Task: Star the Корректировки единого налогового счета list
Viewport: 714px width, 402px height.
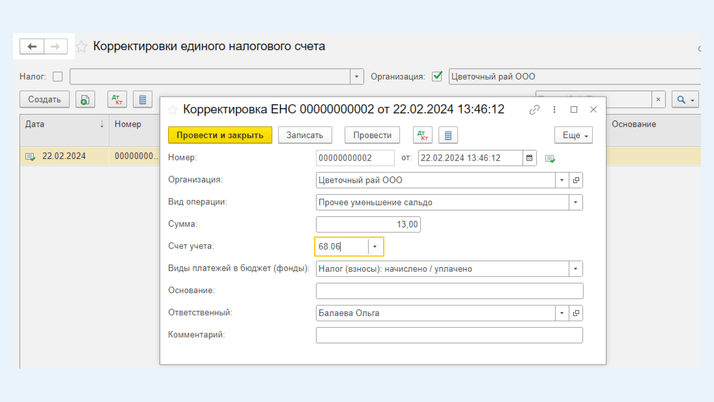Action: click(x=82, y=46)
